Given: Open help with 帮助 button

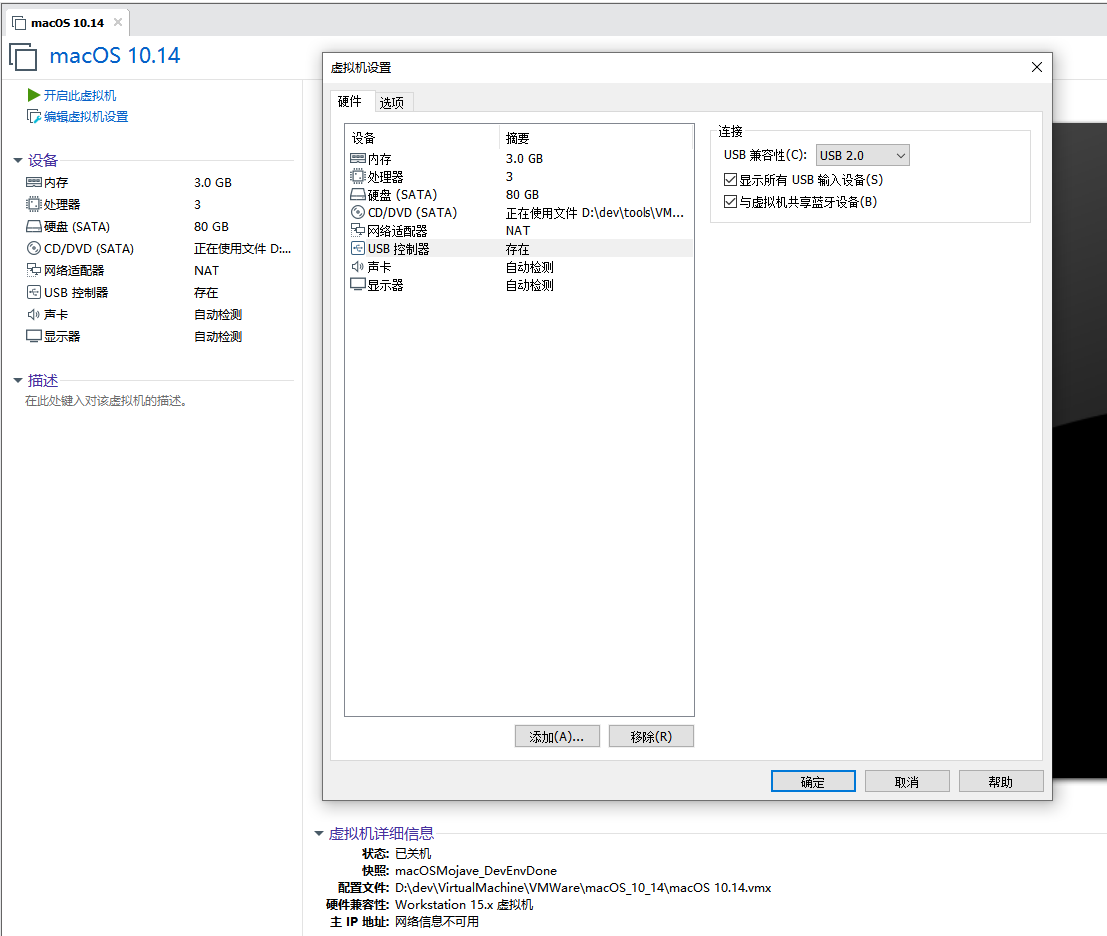Looking at the screenshot, I should click(x=1000, y=781).
